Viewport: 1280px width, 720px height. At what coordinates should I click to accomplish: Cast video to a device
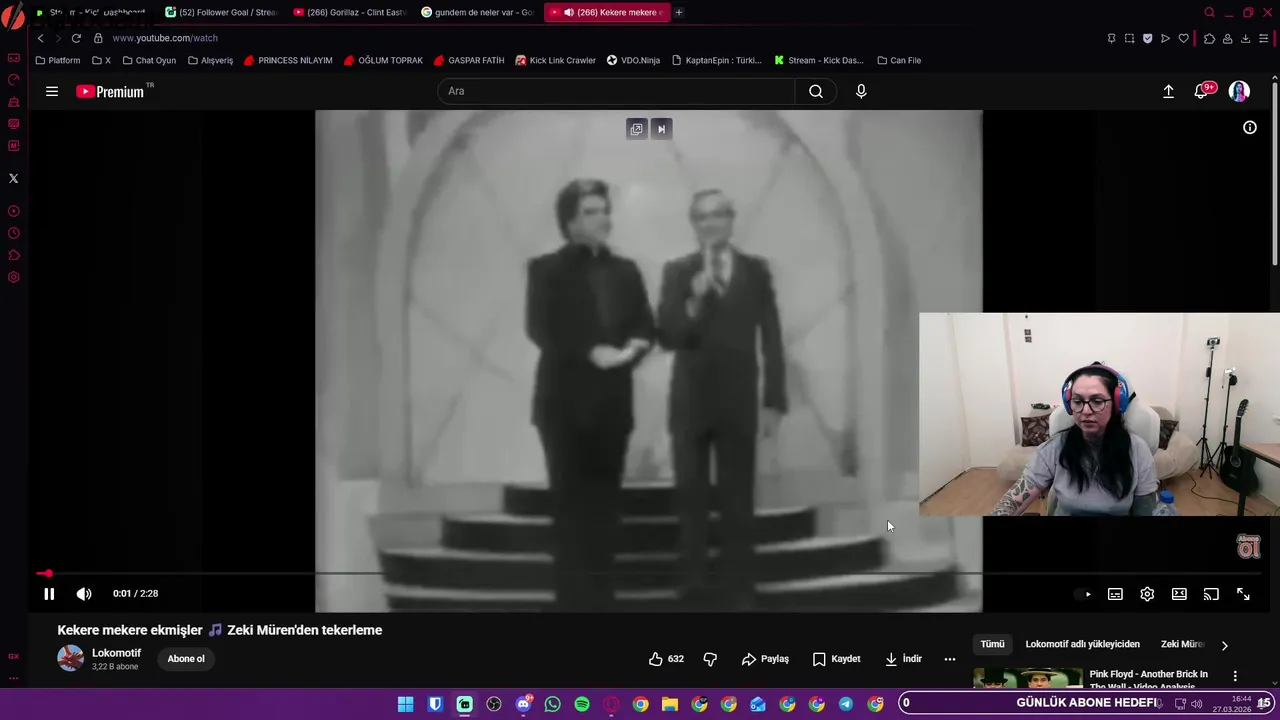pos(1211,594)
